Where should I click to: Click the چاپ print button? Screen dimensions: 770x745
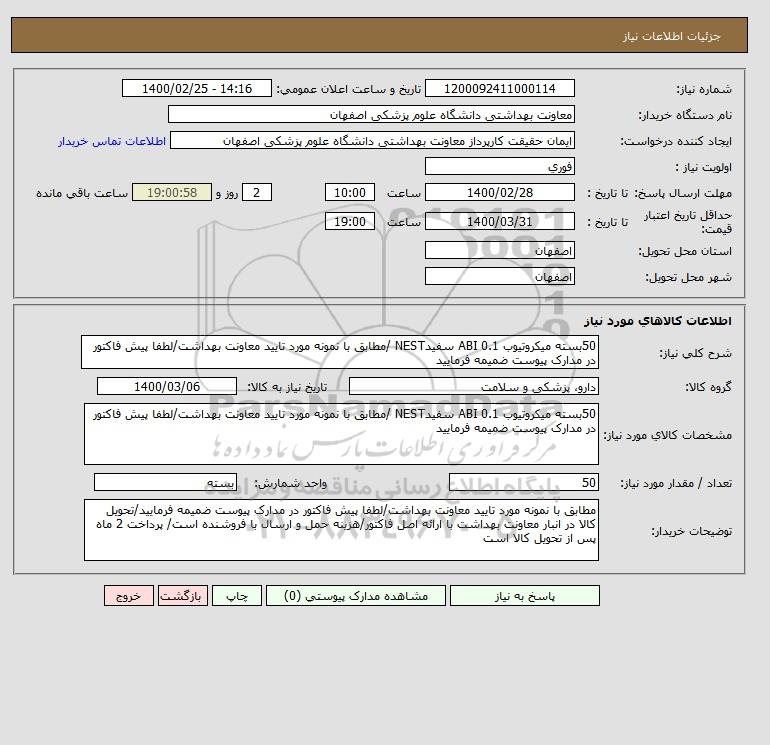237,596
